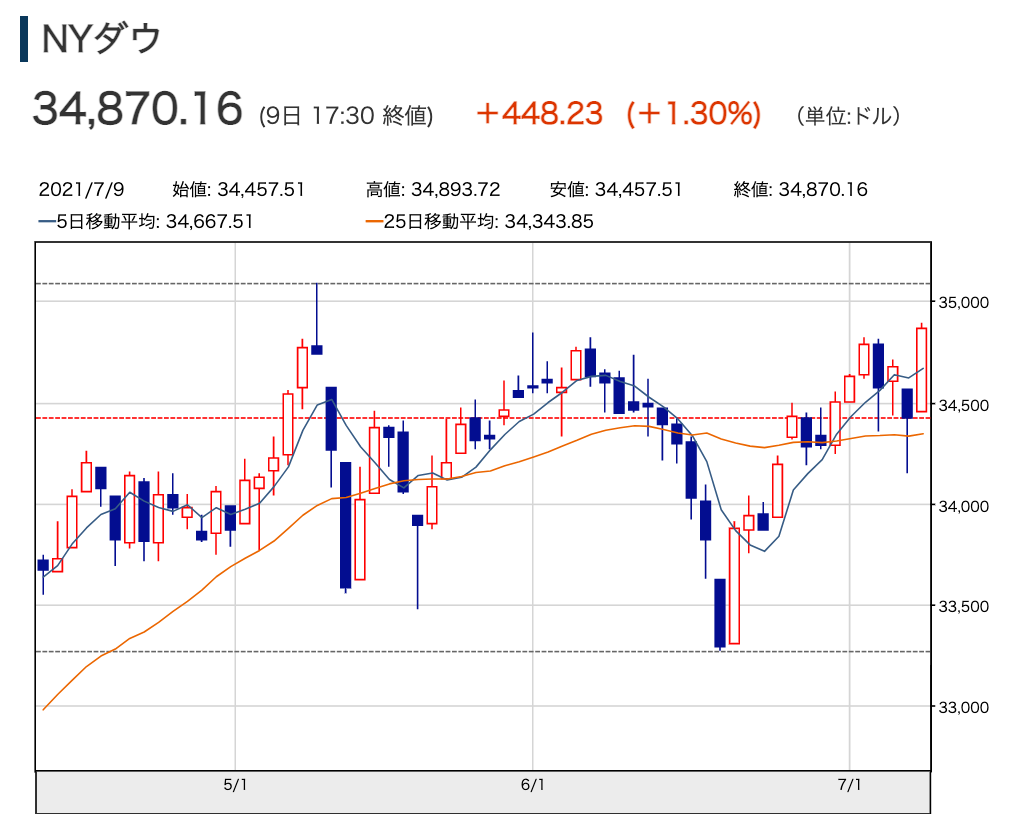Click the date 2021/7/9 label

coord(81,190)
